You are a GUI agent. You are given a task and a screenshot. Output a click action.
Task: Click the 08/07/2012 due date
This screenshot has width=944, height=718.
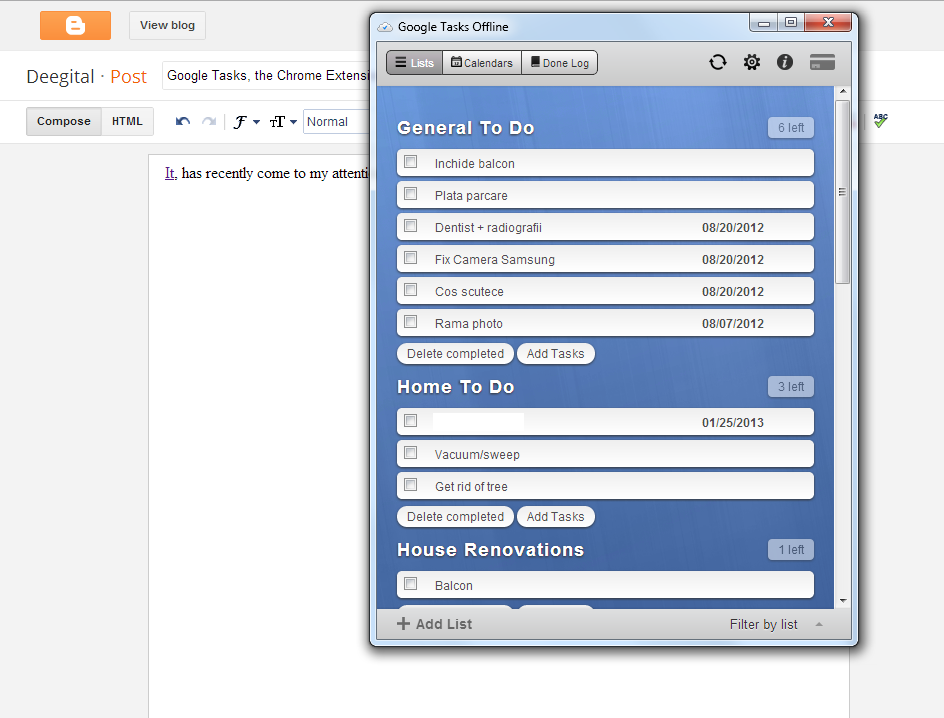733,324
